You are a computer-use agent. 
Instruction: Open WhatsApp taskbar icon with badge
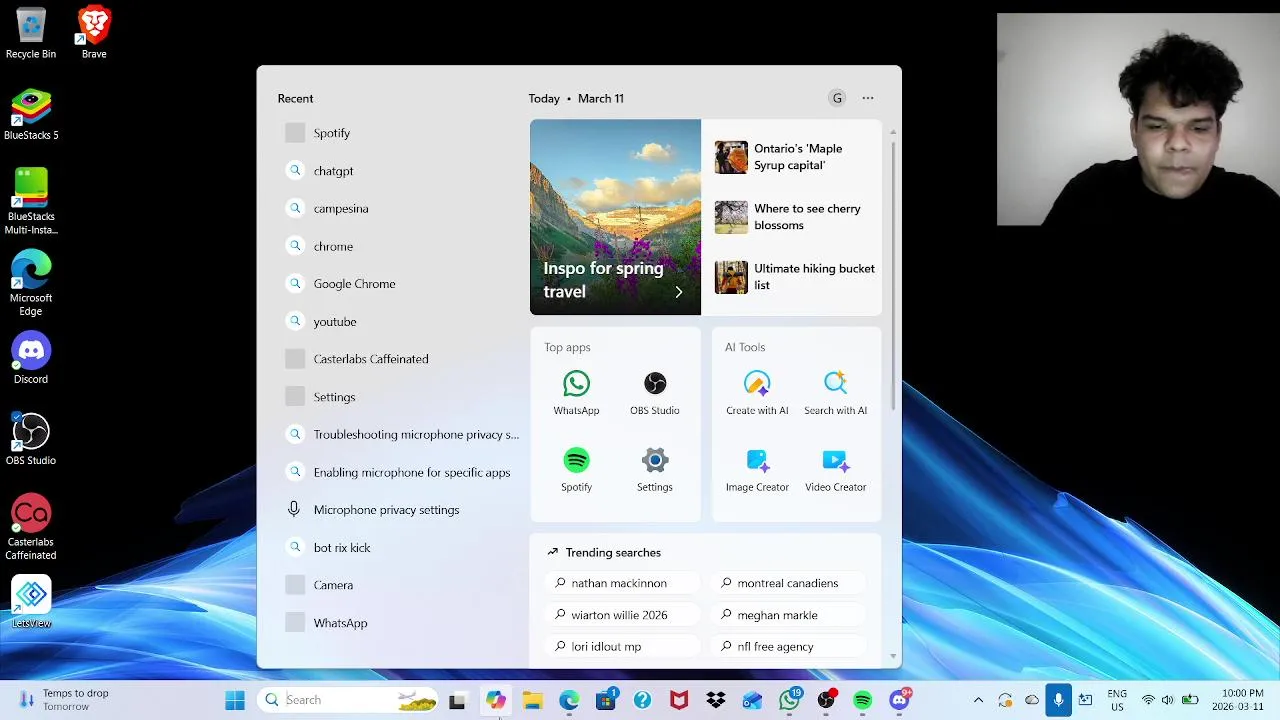[x=790, y=700]
